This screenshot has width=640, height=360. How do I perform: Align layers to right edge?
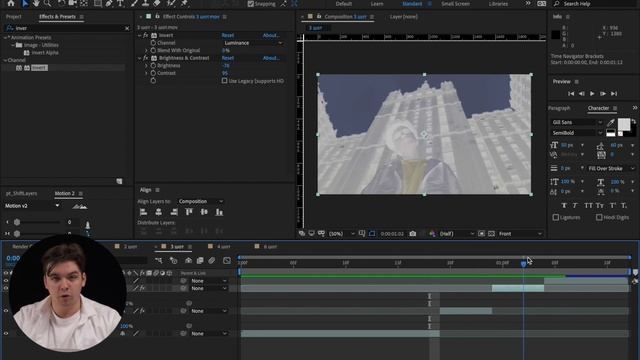tap(174, 212)
